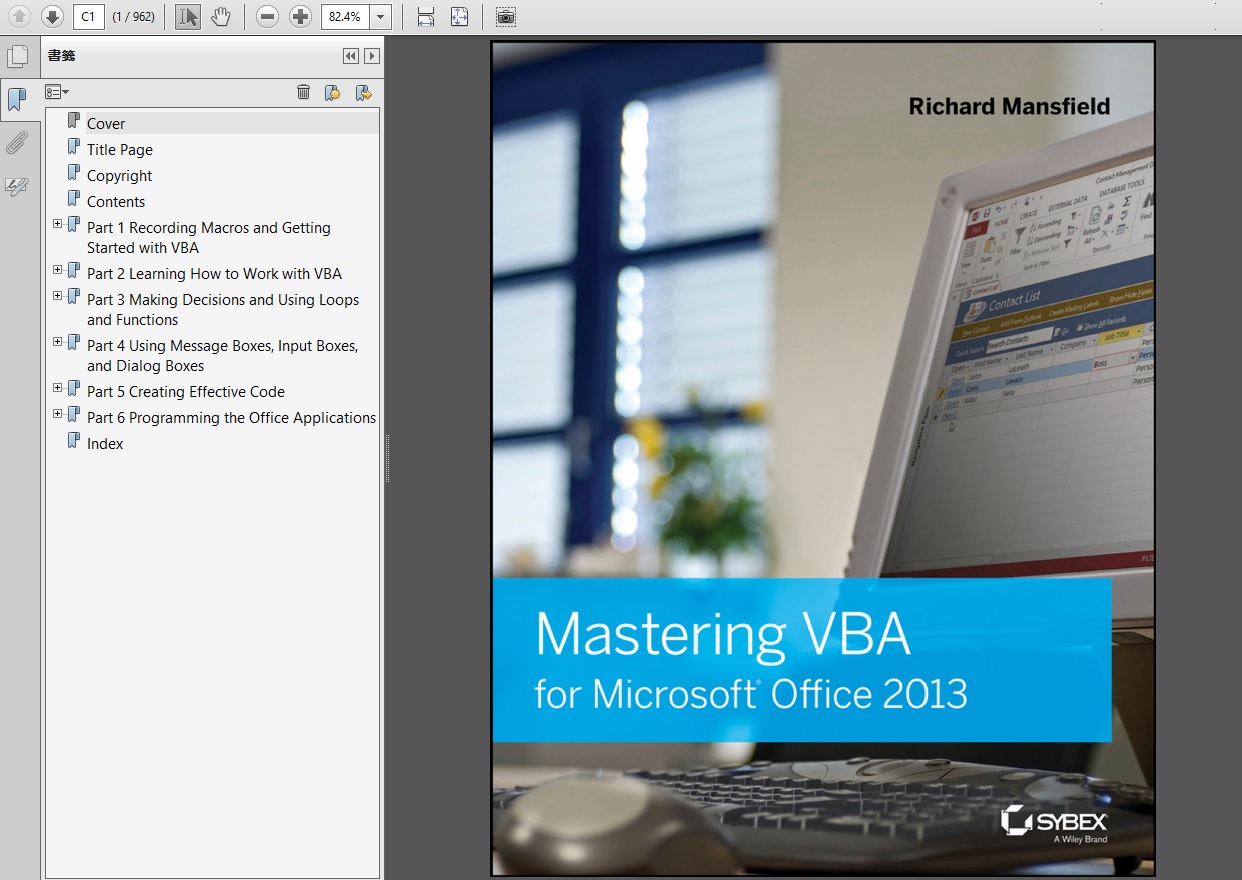Image resolution: width=1242 pixels, height=880 pixels.
Task: Open the Copyright bookmark
Action: (120, 176)
